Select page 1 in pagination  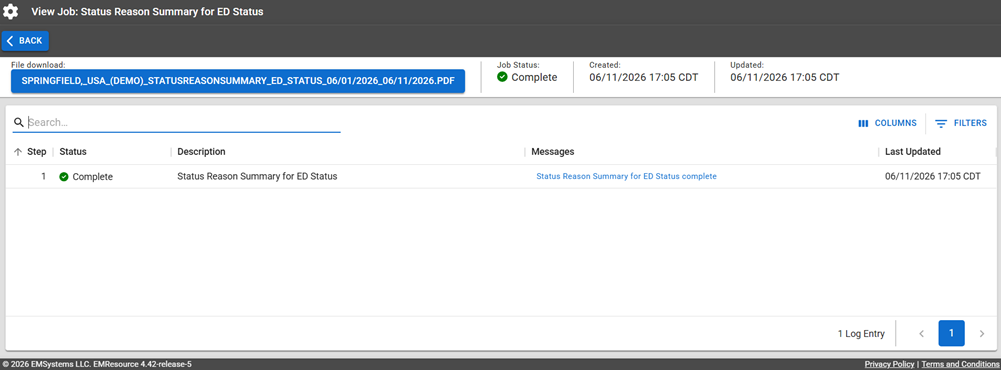pyautogui.click(x=951, y=333)
